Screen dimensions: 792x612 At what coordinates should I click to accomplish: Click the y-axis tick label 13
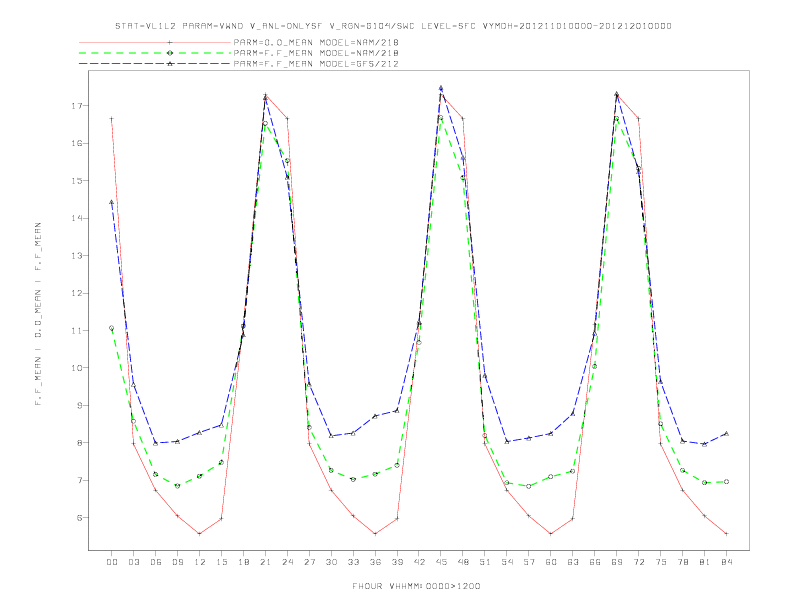tap(77, 256)
